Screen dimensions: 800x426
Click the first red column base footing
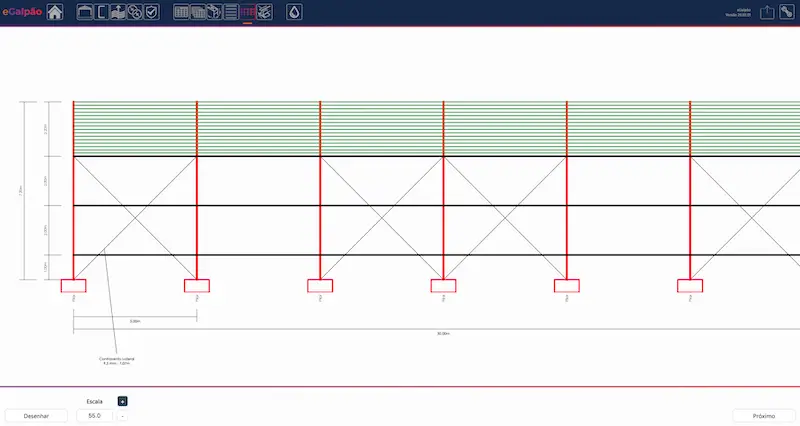tap(73, 285)
